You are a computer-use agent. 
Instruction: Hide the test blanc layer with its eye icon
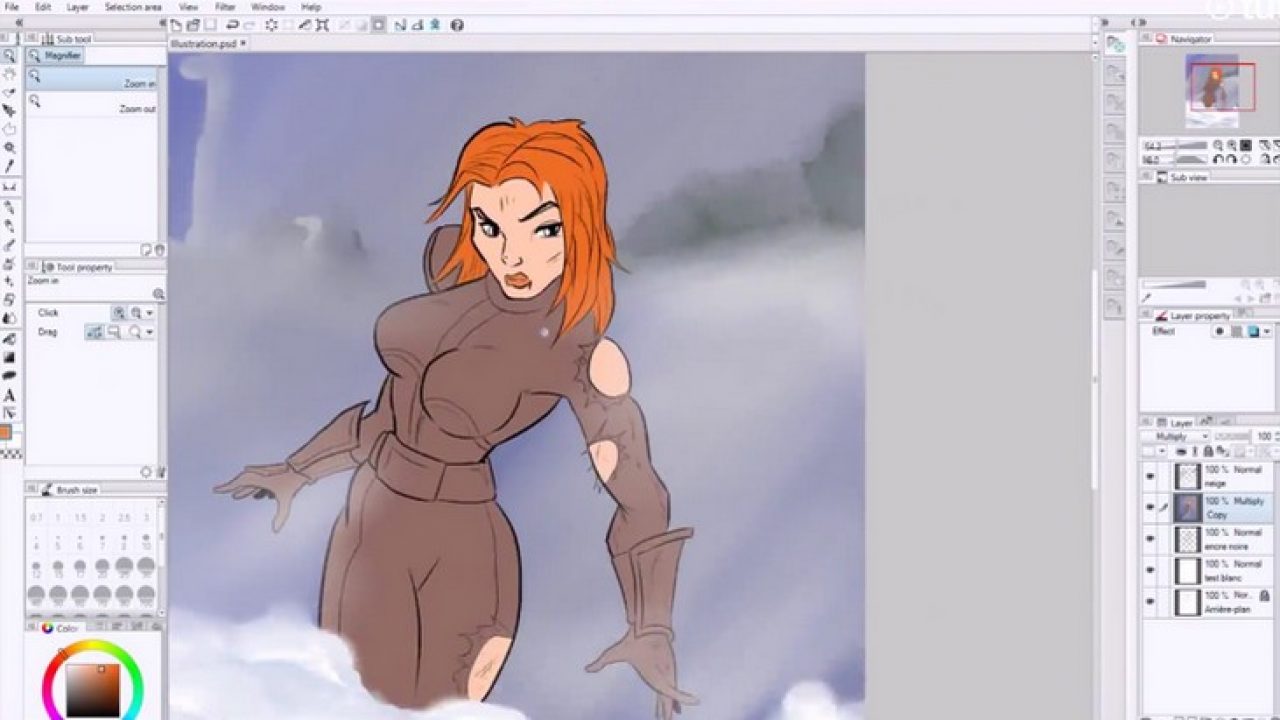tap(1150, 570)
